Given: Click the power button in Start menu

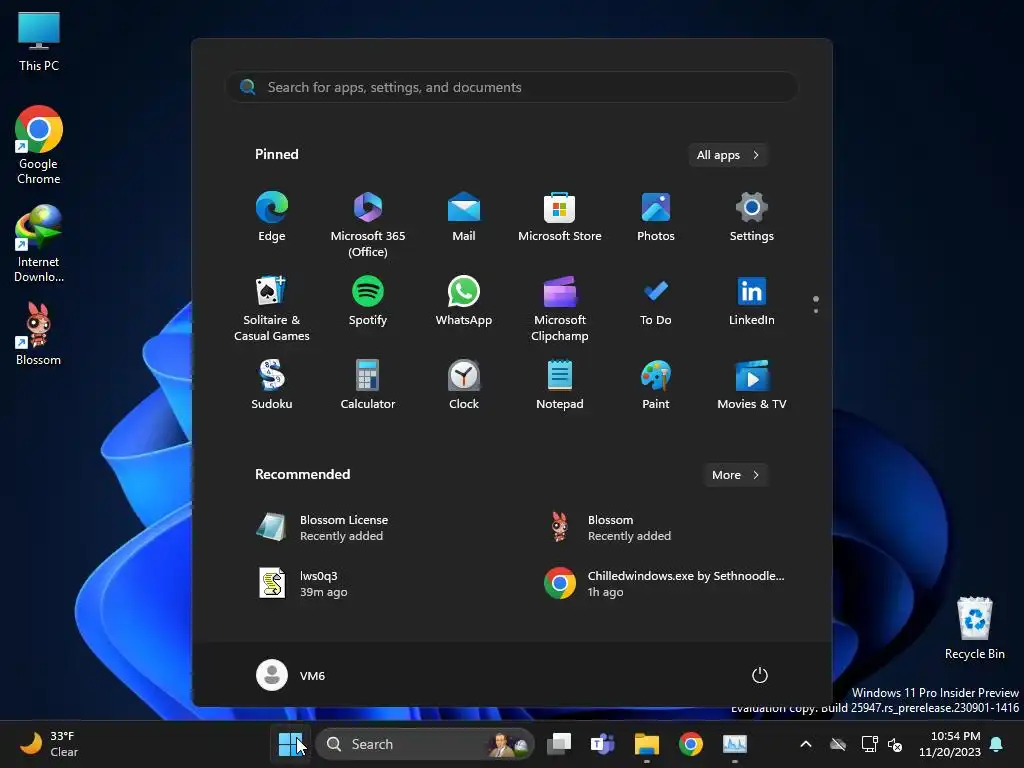Looking at the screenshot, I should 760,675.
